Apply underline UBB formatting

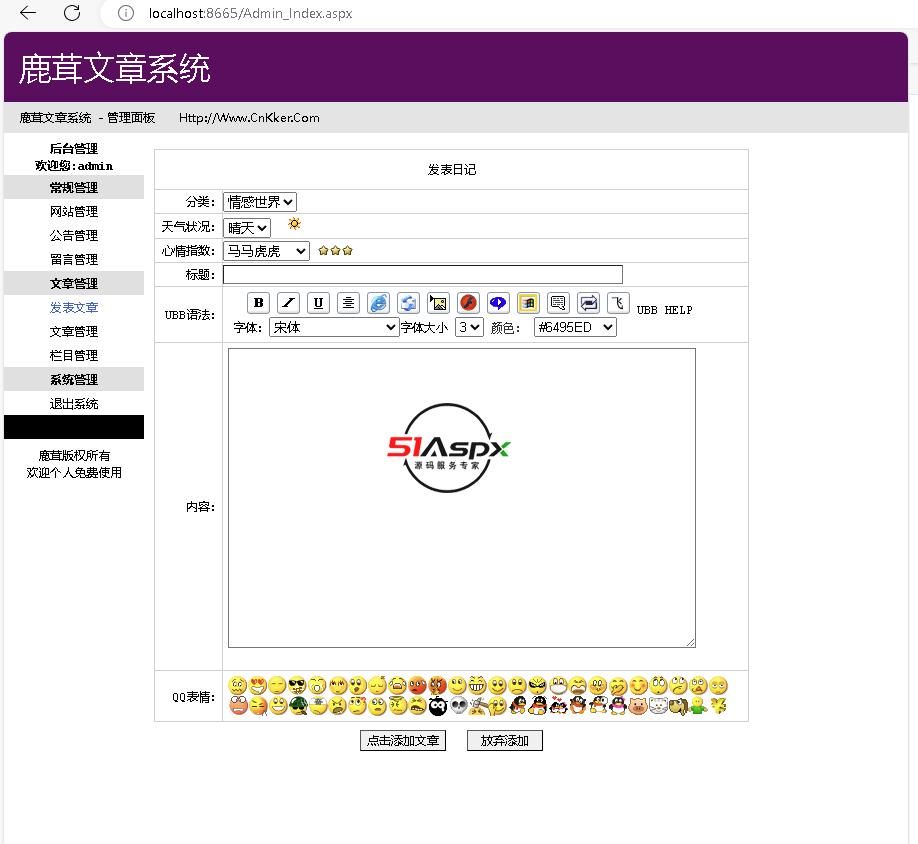[318, 303]
